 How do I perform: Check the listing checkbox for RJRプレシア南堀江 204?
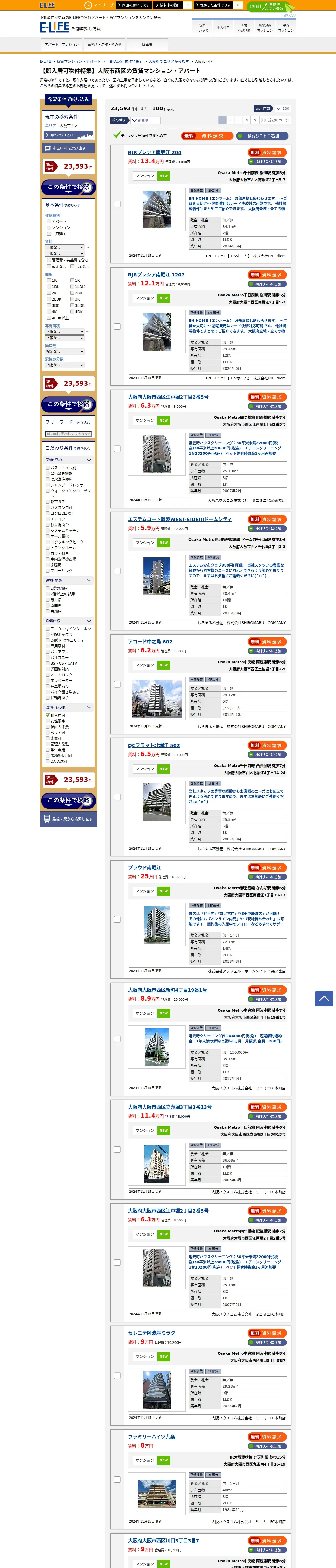coord(117,204)
